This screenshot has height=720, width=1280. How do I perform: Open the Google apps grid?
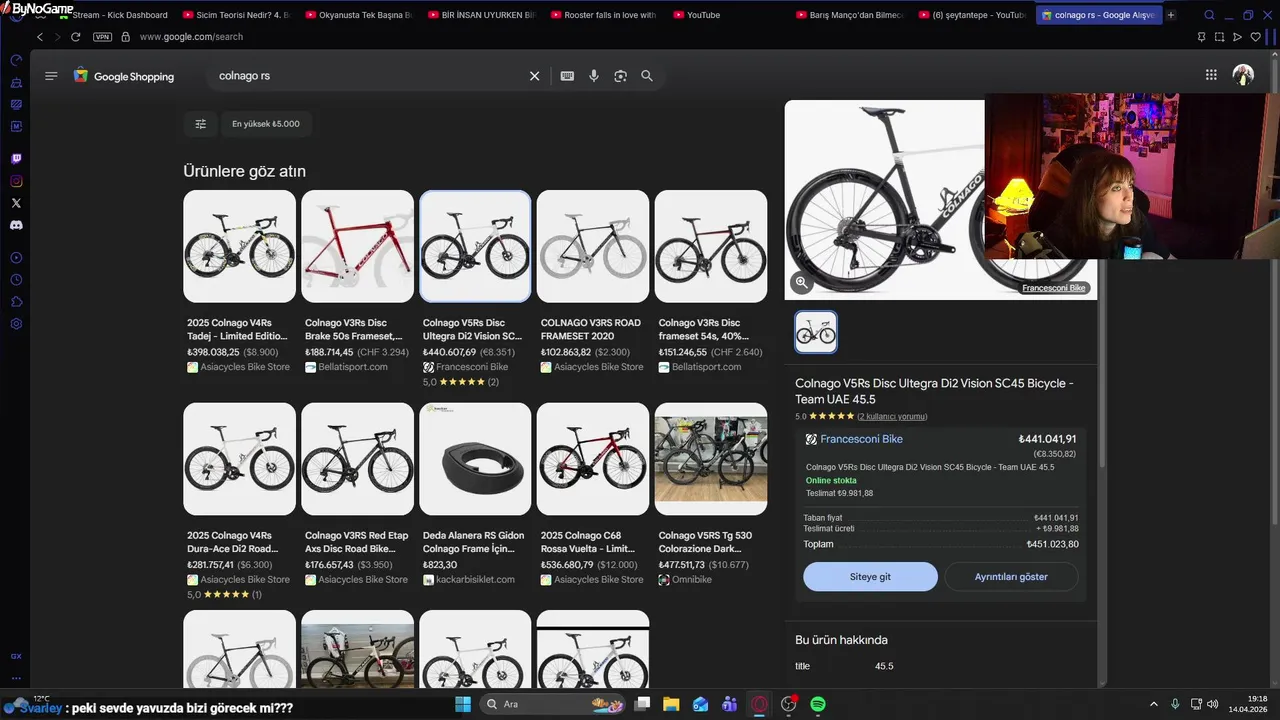click(x=1211, y=75)
